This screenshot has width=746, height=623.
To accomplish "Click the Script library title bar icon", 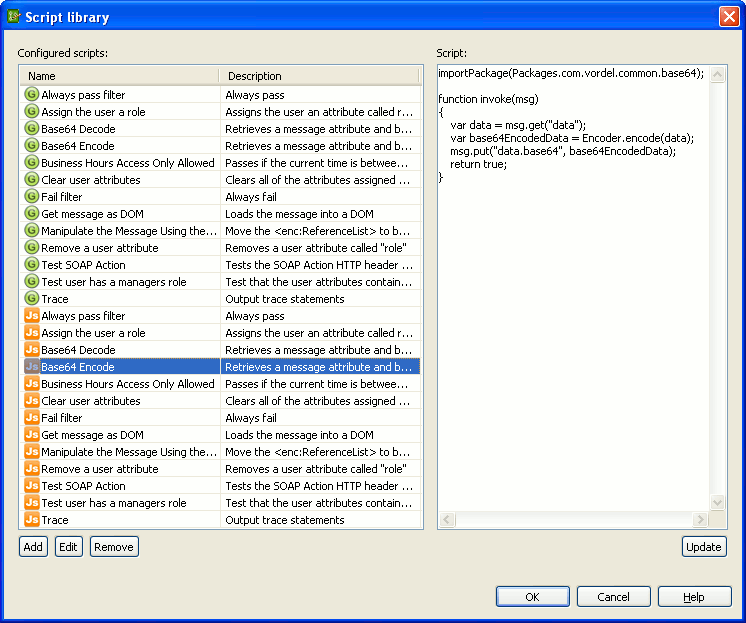I will [x=14, y=17].
